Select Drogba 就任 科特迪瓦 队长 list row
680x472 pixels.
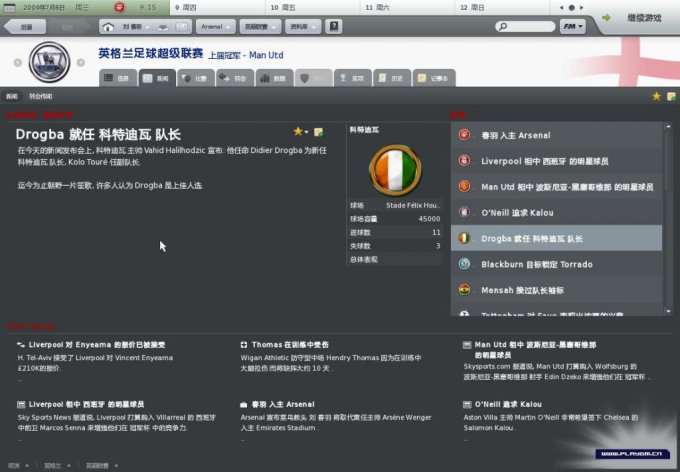point(556,238)
